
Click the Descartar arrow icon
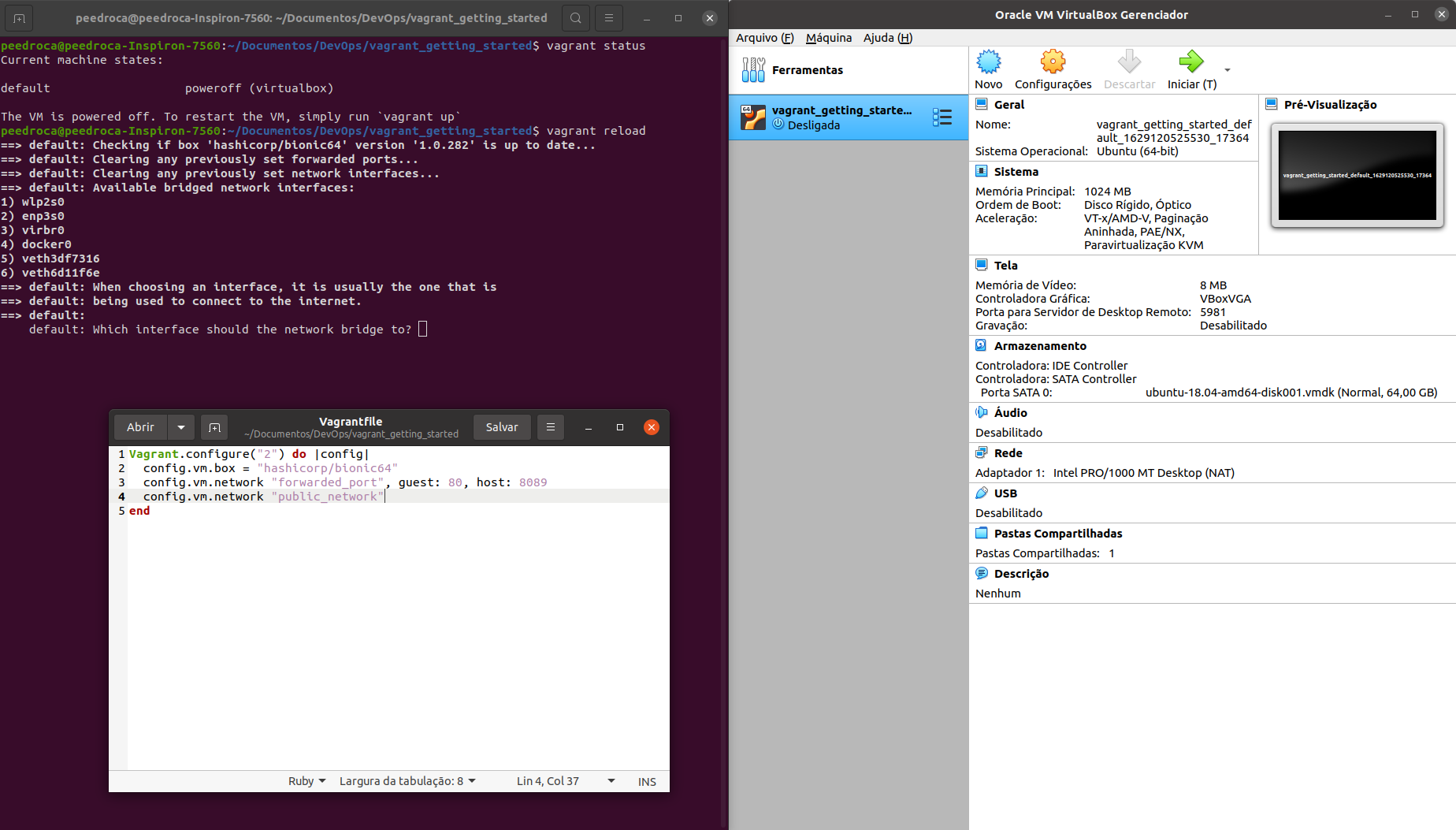pyautogui.click(x=1129, y=61)
